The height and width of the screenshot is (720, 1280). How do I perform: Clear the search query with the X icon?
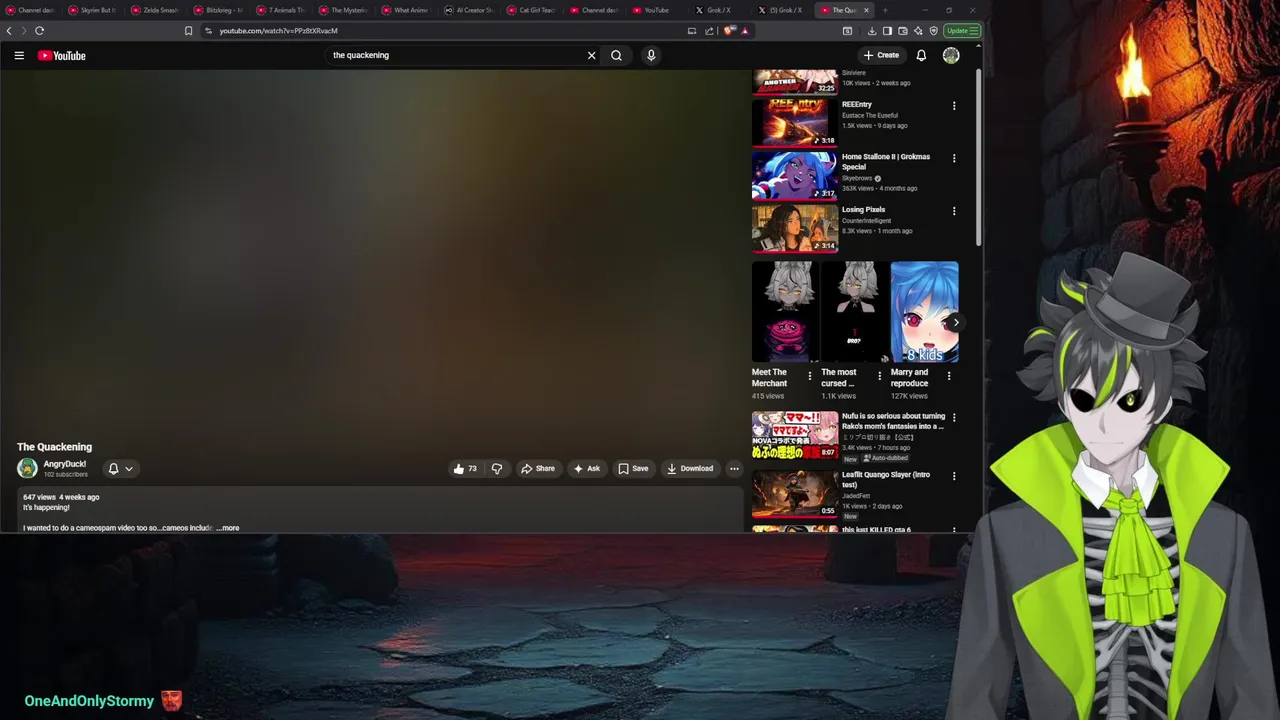point(591,56)
